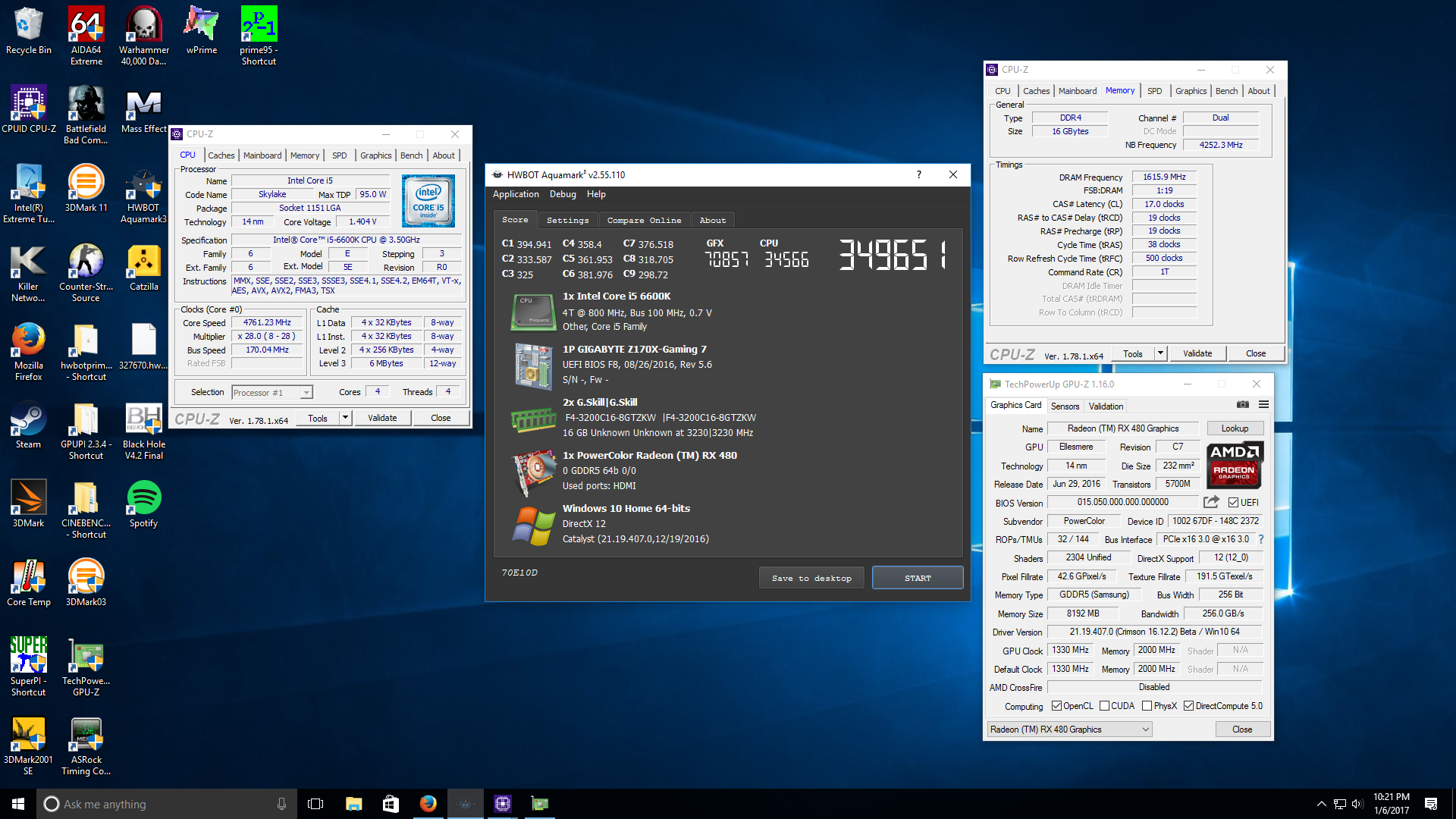Image resolution: width=1456 pixels, height=819 pixels.
Task: Open the Graphics tab in Memory CPU-Z
Action: click(x=1191, y=91)
